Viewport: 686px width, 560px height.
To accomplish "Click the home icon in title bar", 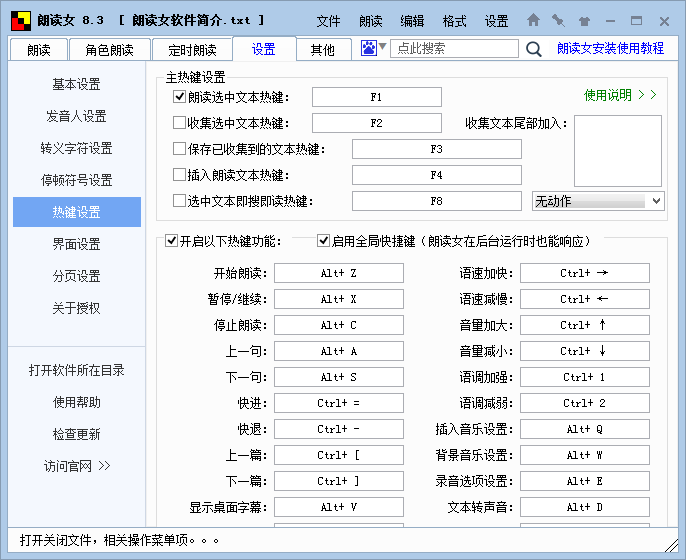I will click(x=533, y=20).
